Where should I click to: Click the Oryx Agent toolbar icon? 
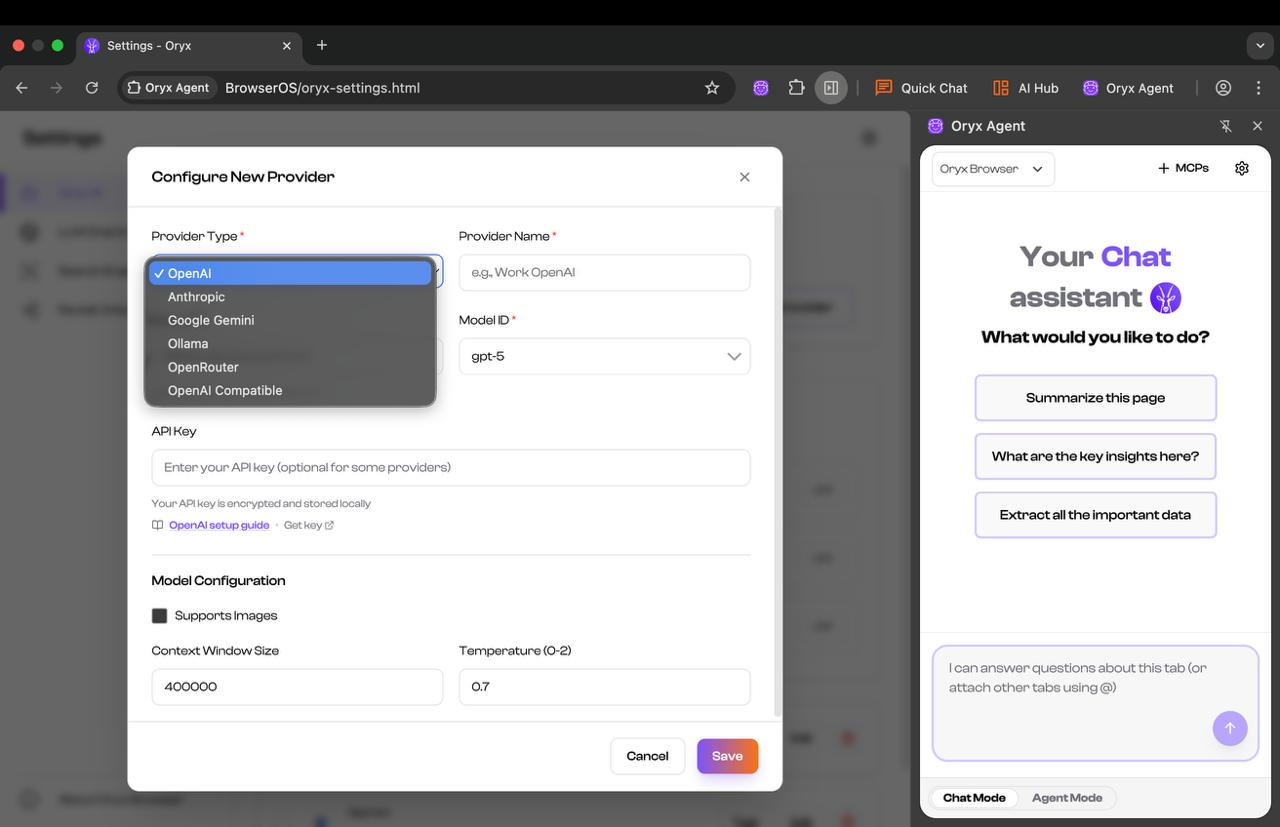(x=1128, y=88)
